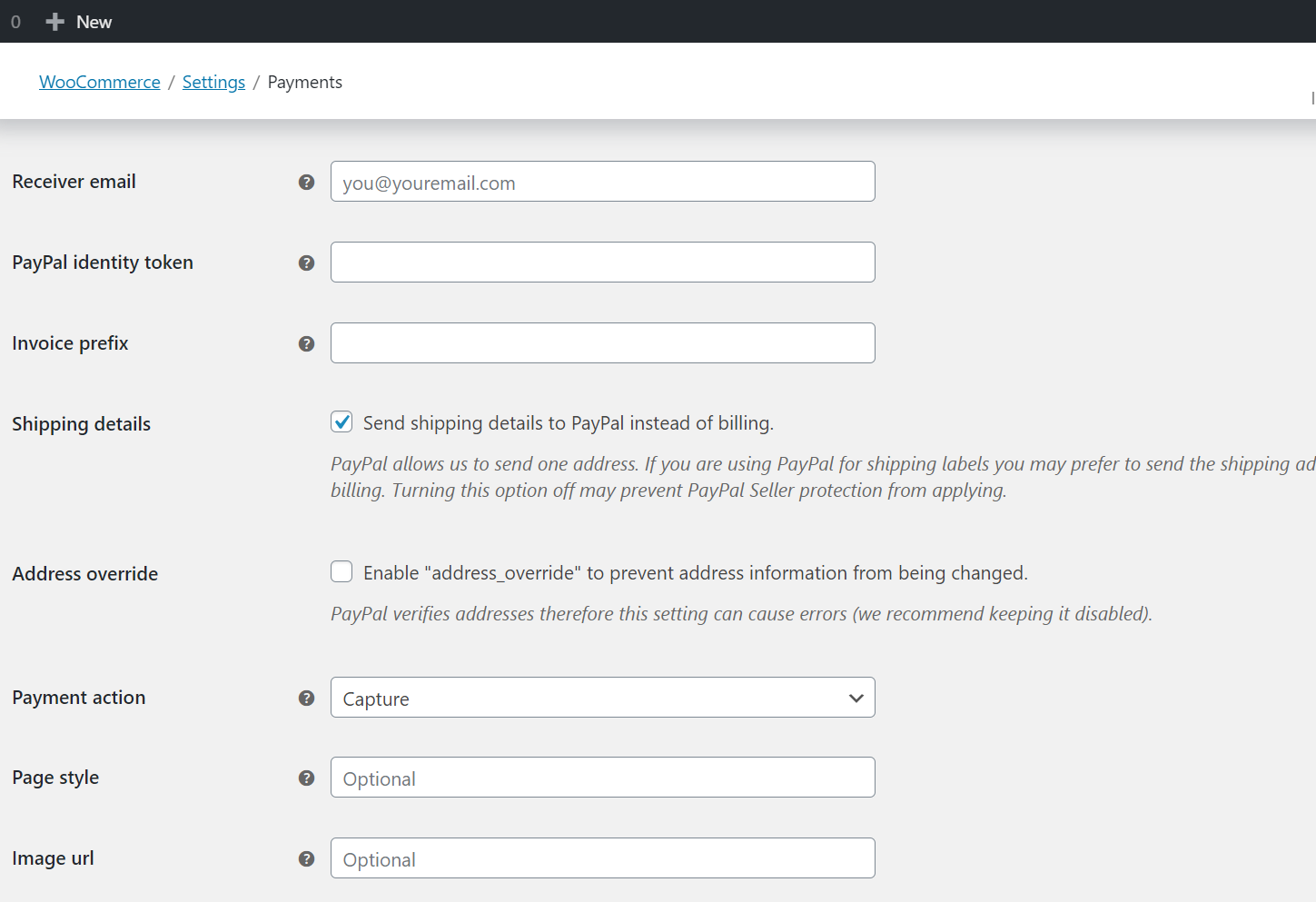Open the Payment action Capture dropdown
1316x902 pixels.
click(603, 698)
